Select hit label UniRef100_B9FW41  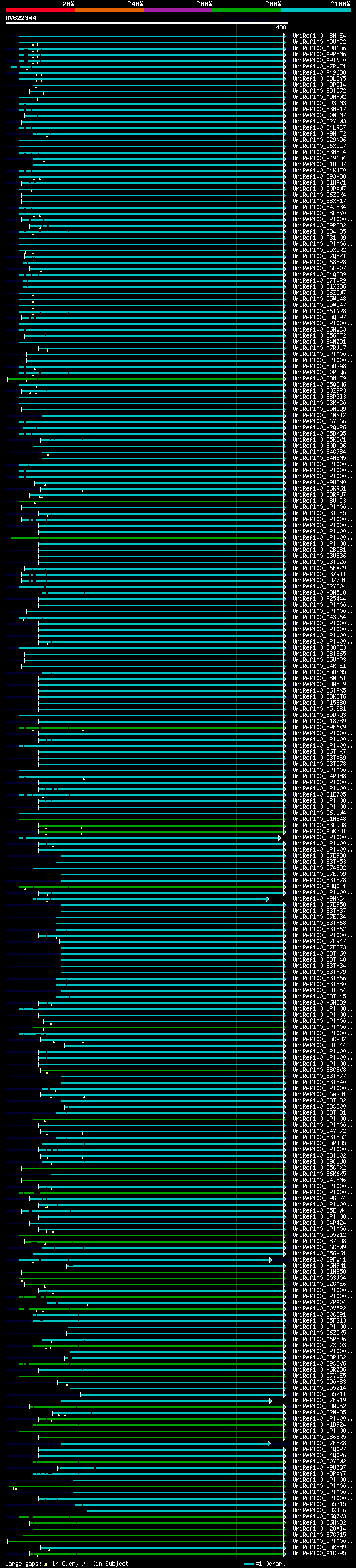(319, 1259)
